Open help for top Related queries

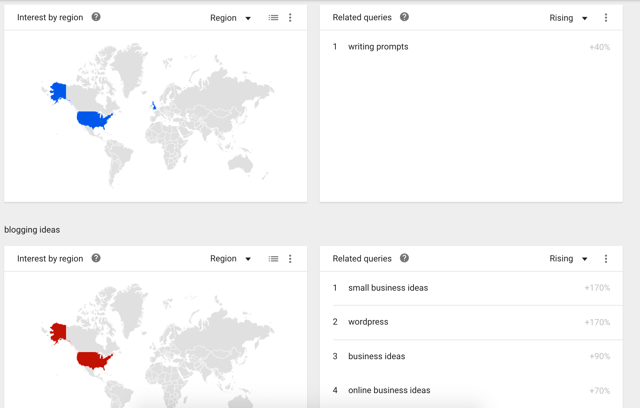pos(404,17)
